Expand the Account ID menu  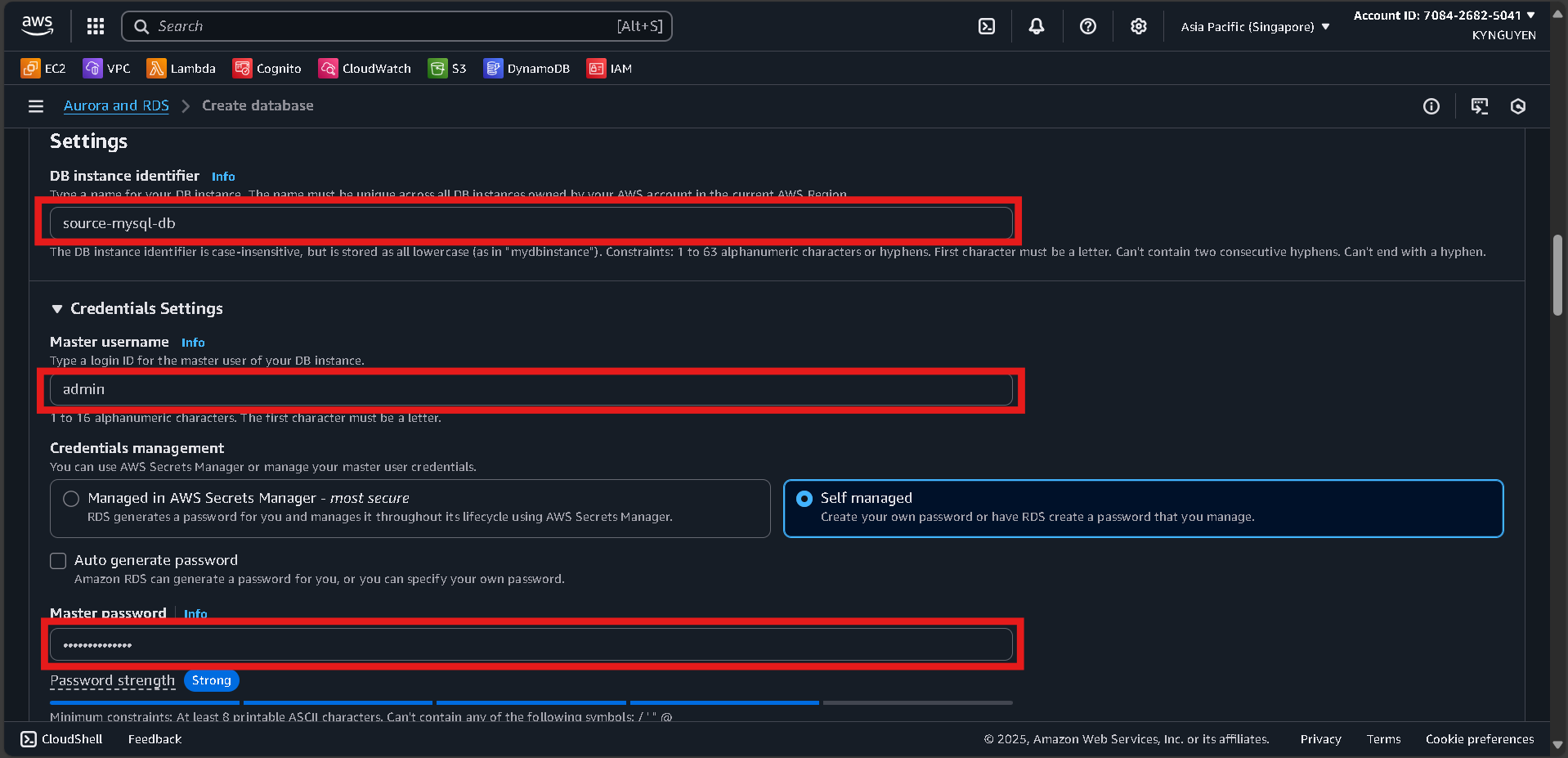(x=1442, y=15)
